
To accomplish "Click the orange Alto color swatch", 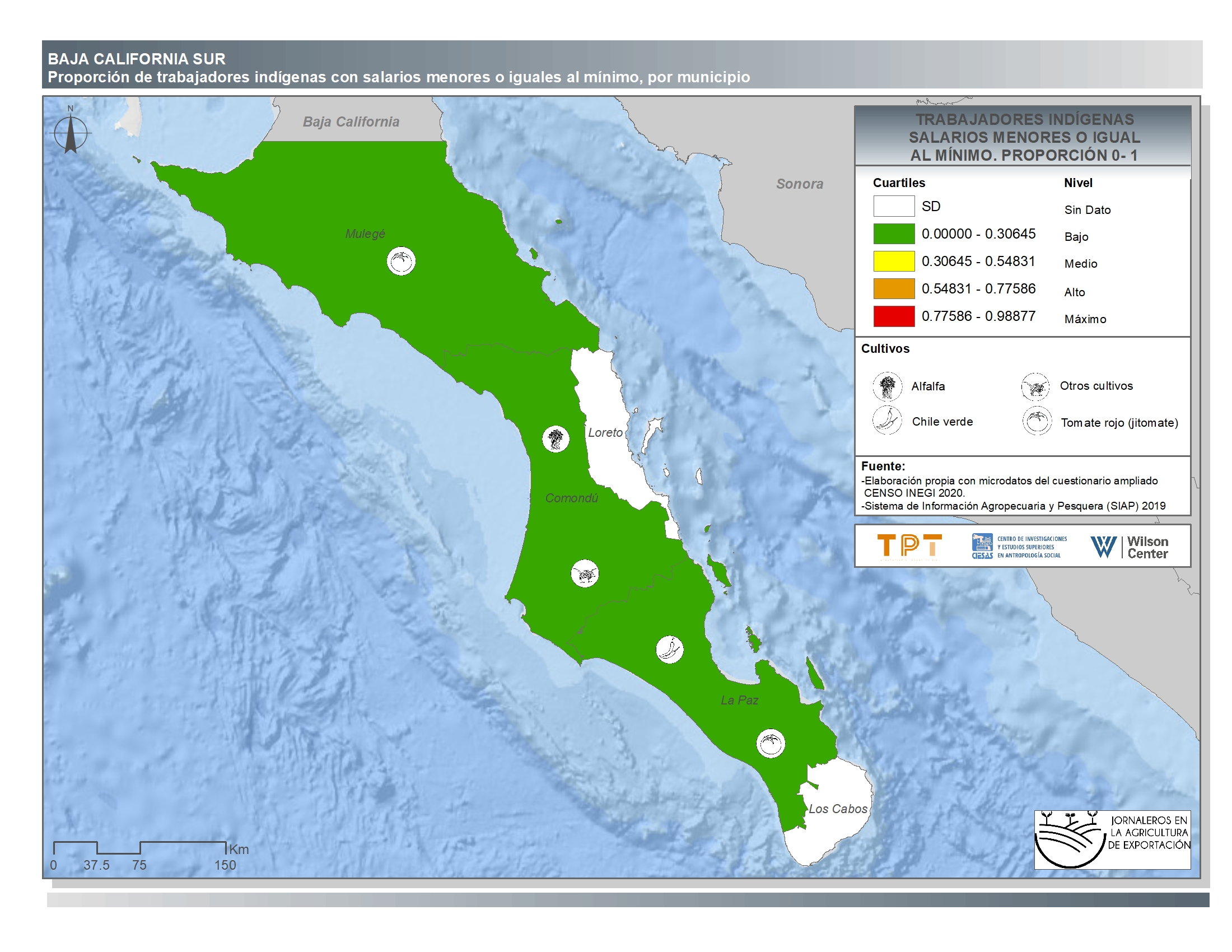I will pyautogui.click(x=894, y=288).
